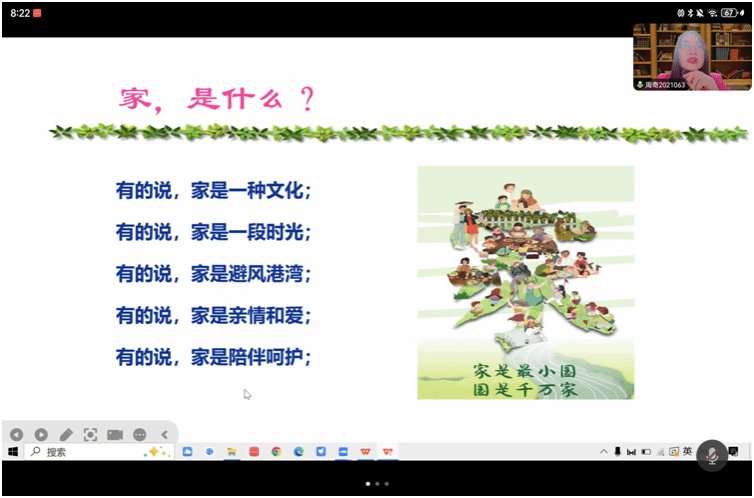Open the three-dots more options menu
Image resolution: width=754 pixels, height=498 pixels.
[140, 434]
